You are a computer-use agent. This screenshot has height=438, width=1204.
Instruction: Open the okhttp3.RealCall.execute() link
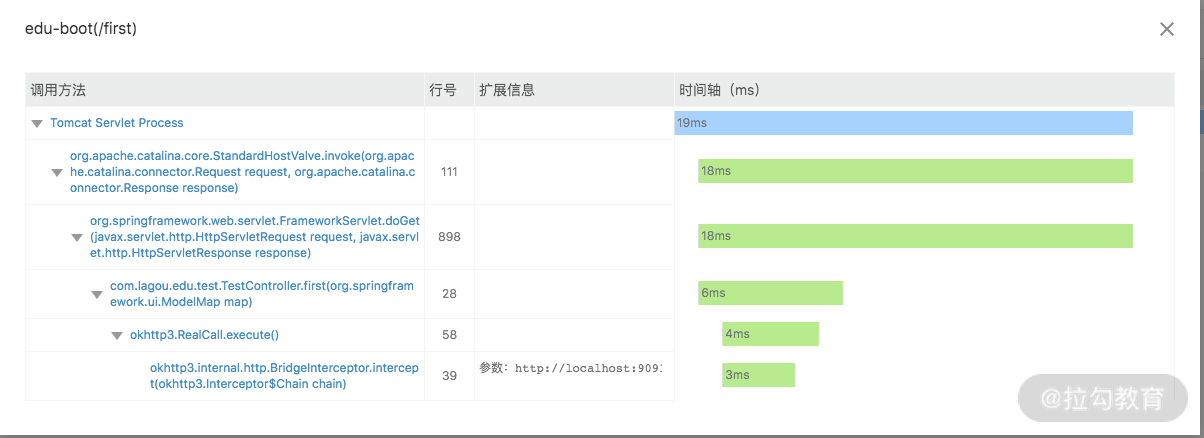coord(204,335)
